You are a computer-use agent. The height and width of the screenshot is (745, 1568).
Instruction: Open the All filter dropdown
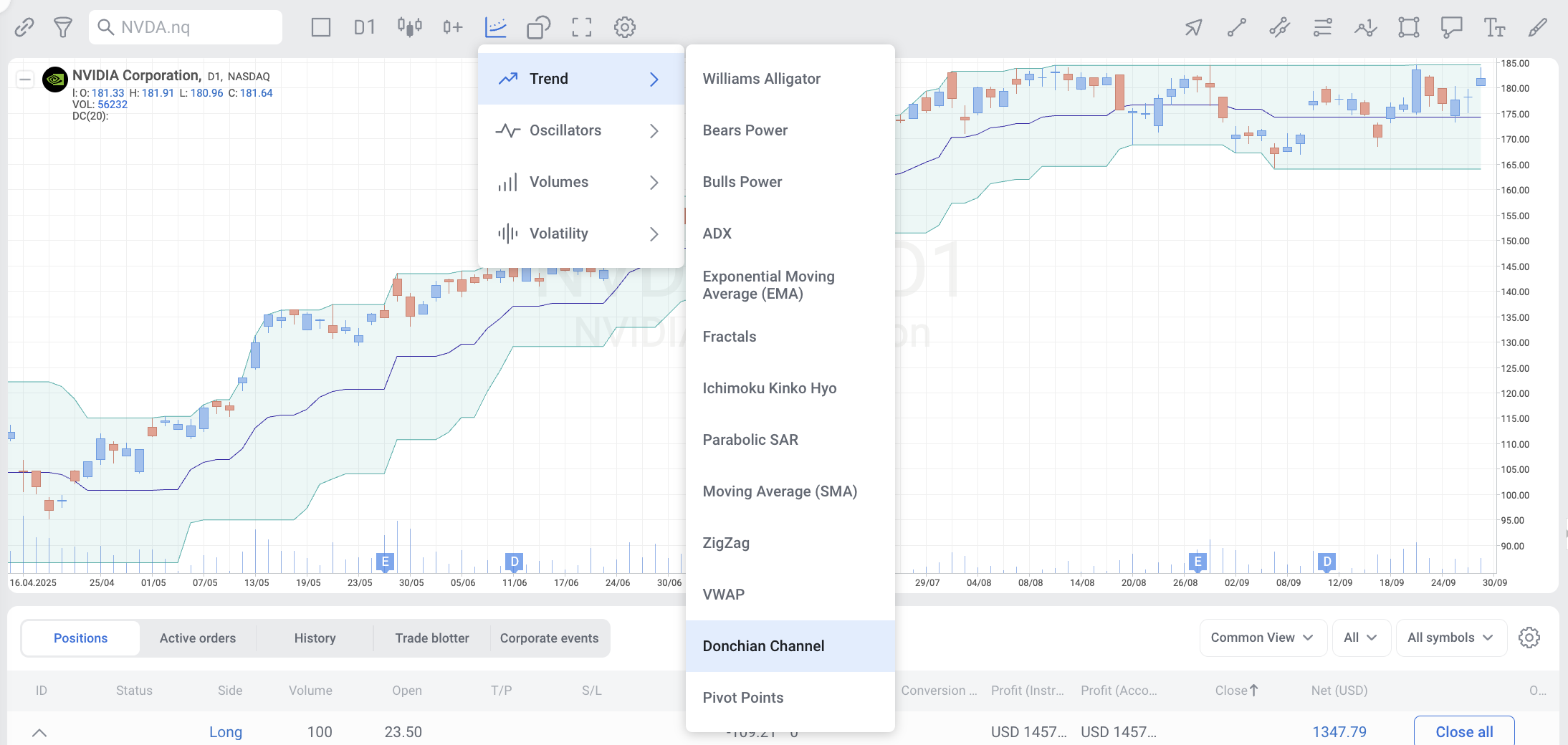coord(1361,638)
